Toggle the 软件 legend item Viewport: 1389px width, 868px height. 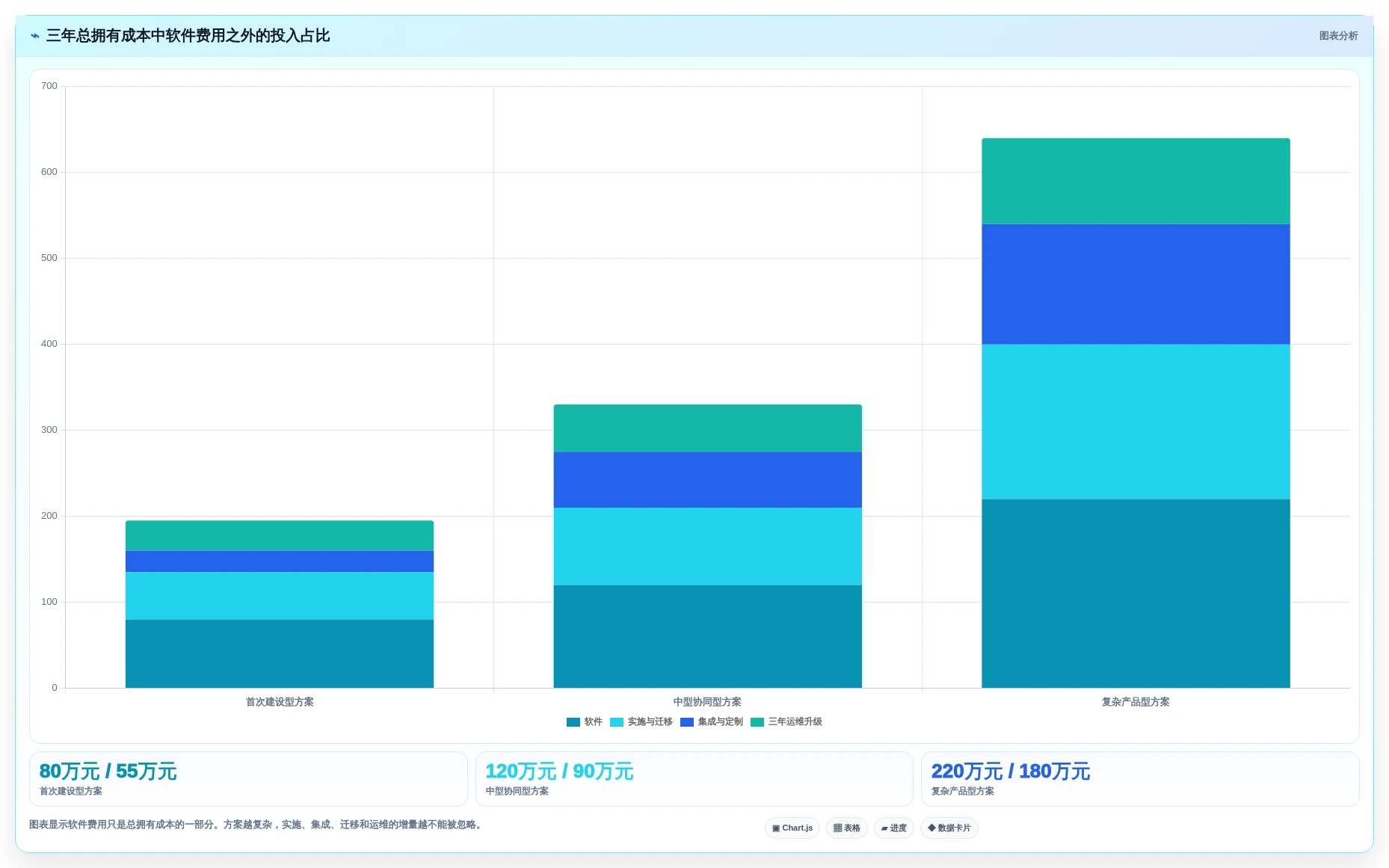click(x=585, y=721)
